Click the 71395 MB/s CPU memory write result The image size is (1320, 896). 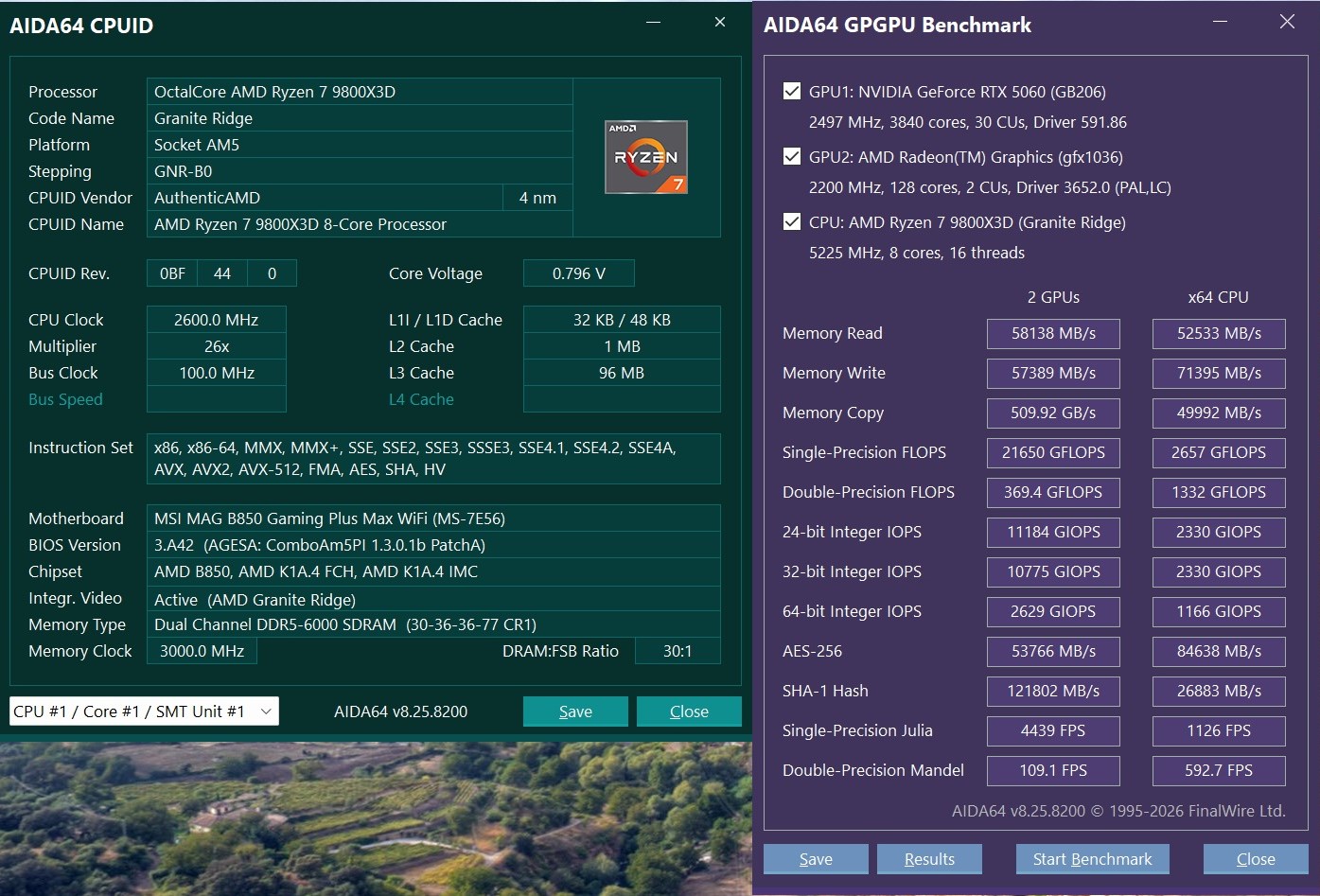[x=1219, y=373]
